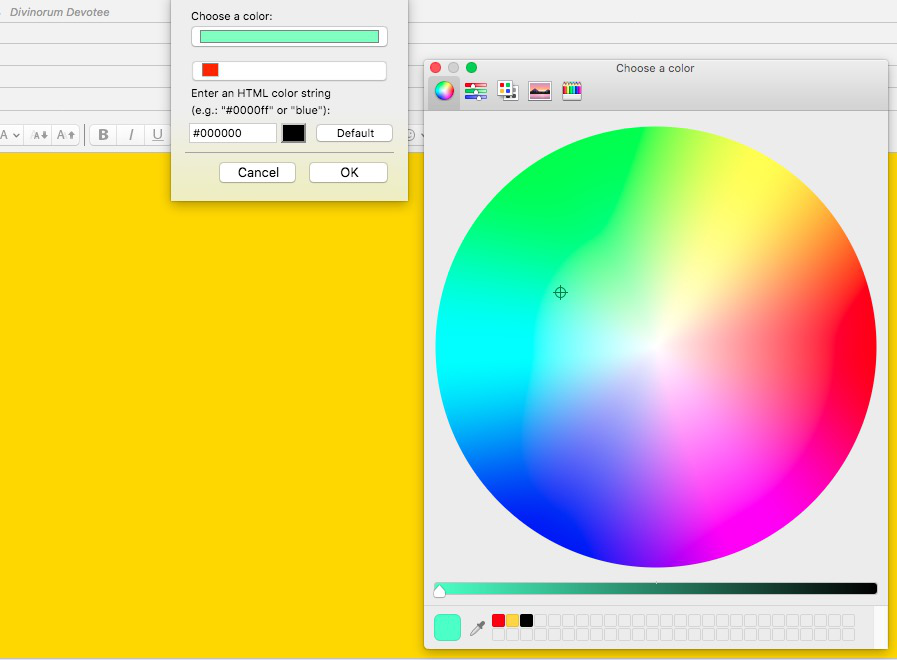Viewport: 897px width, 660px height.
Task: Click the brightness slider track
Action: 656,589
